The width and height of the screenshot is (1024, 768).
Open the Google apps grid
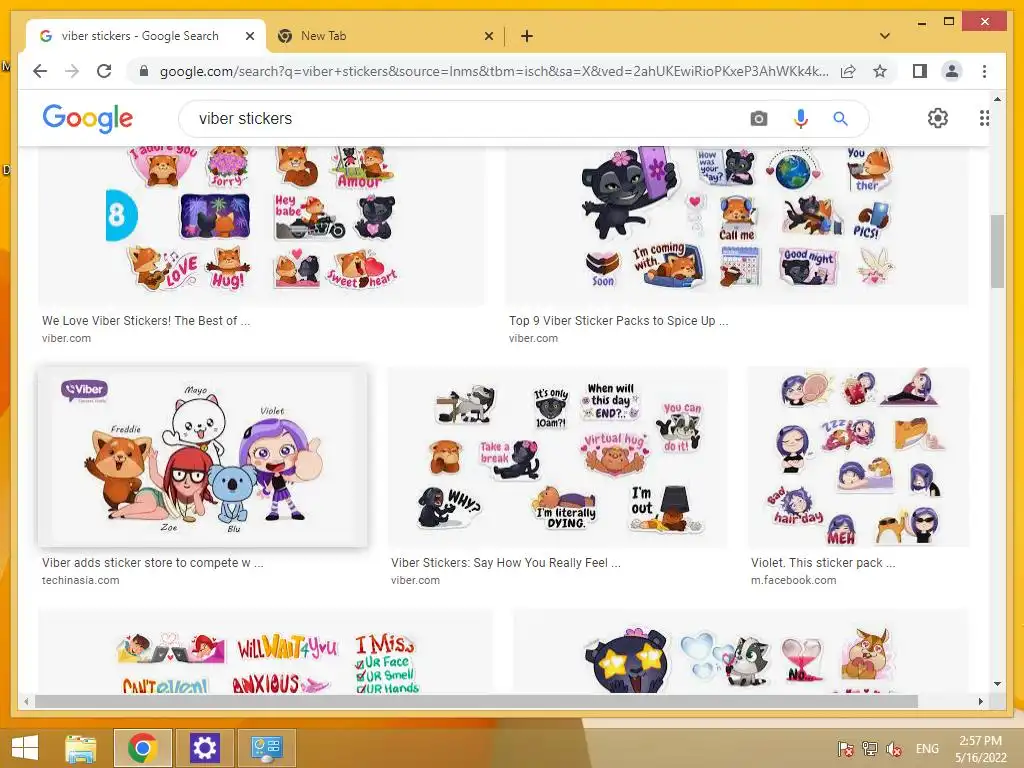click(984, 118)
